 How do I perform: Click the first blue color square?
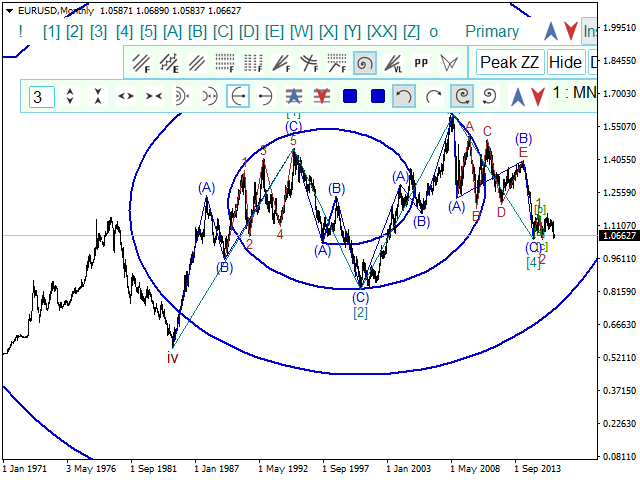(350, 97)
